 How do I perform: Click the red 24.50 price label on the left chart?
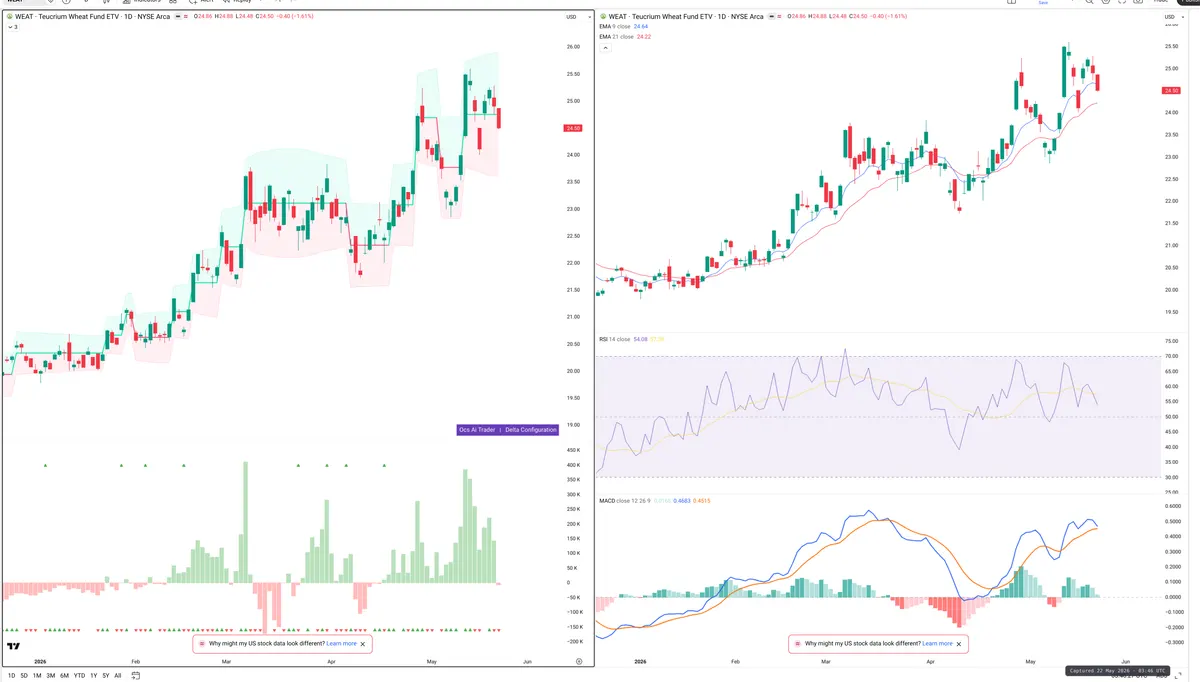[573, 128]
